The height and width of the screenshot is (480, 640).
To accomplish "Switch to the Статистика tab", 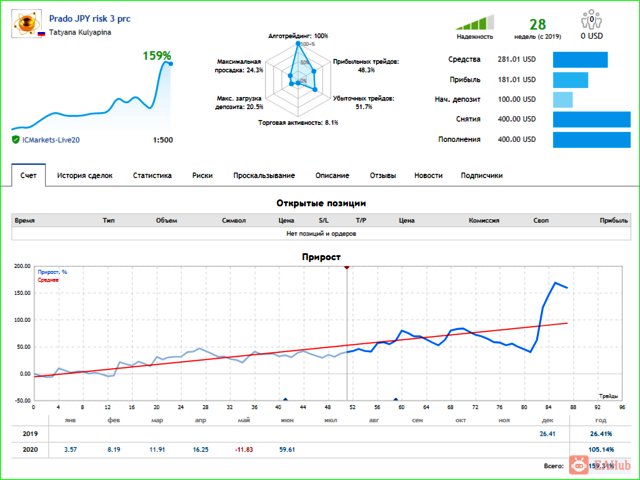I will pos(152,176).
